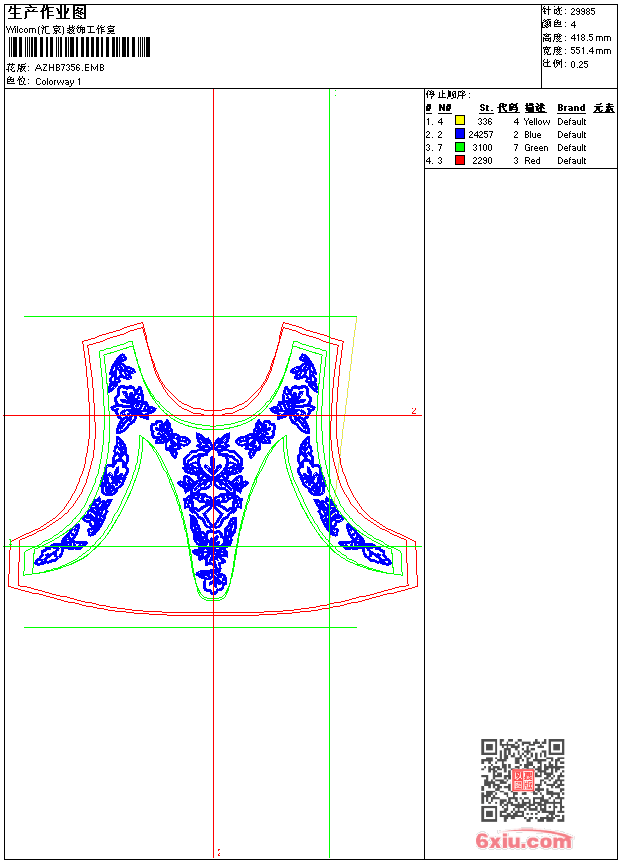Select the stitch count 24257 in the Blue row

tap(481, 135)
